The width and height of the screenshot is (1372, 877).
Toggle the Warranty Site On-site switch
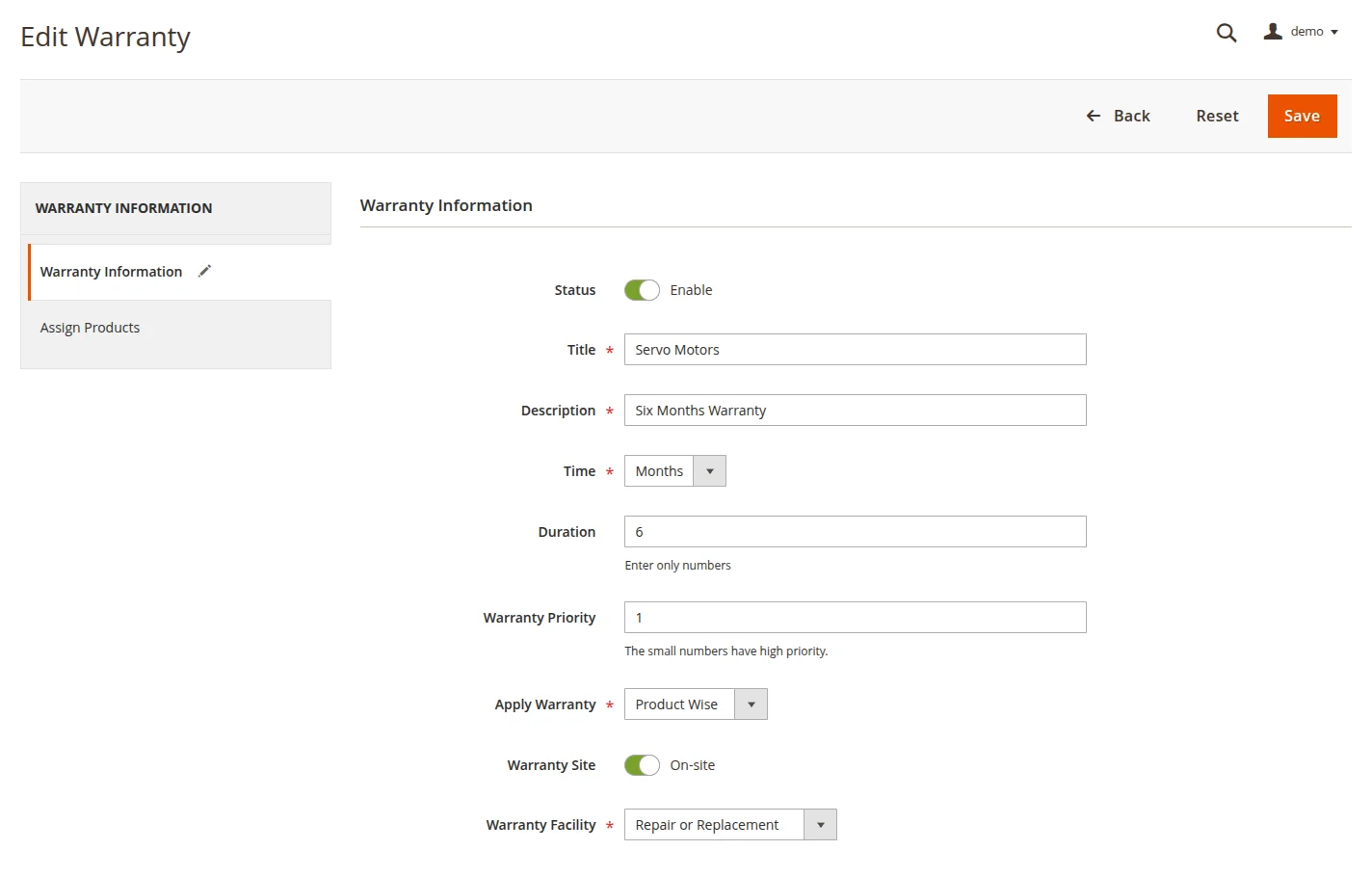pyautogui.click(x=642, y=765)
